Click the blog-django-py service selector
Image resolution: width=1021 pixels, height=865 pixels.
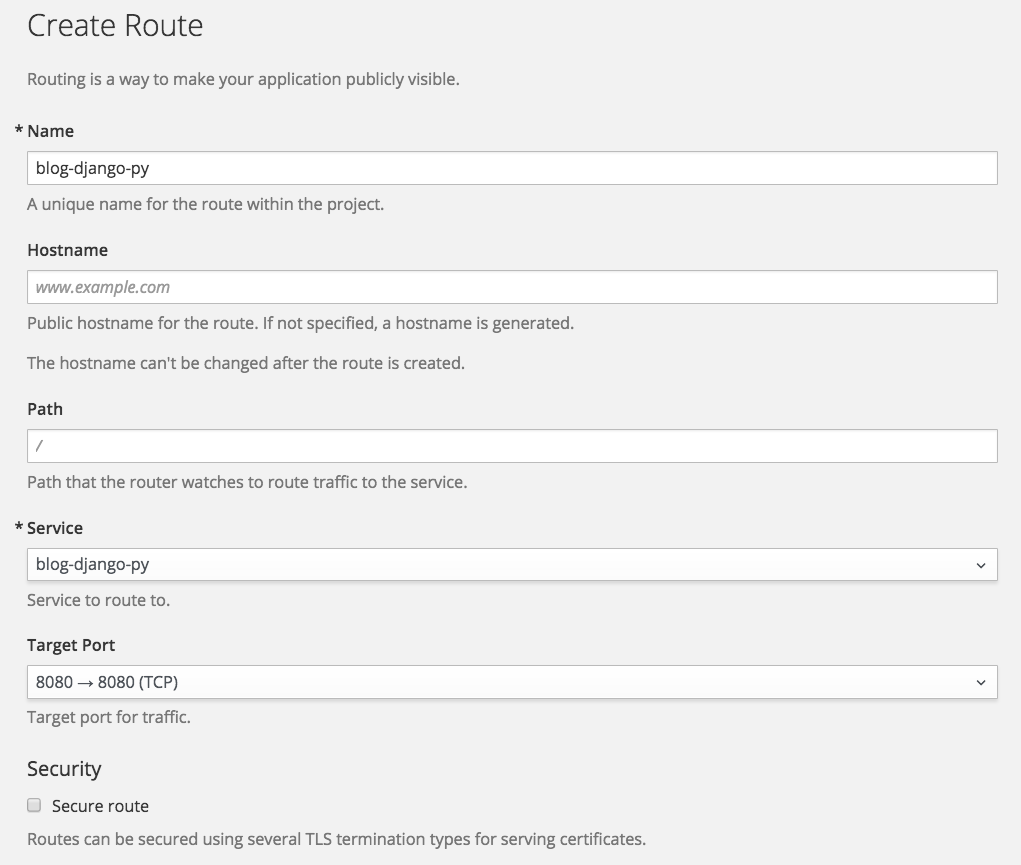(512, 564)
